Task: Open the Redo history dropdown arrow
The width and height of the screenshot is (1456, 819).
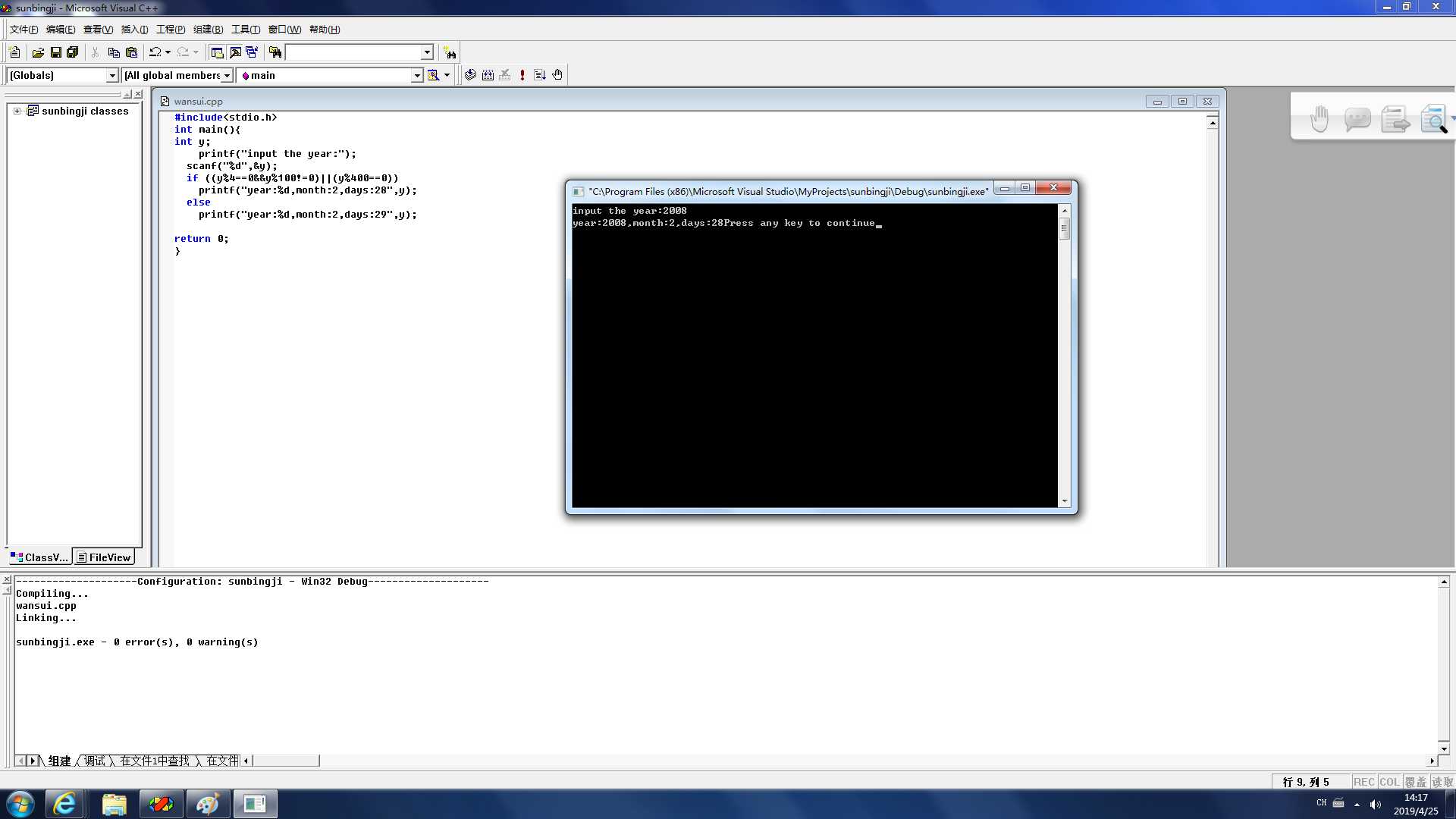Action: pos(196,52)
